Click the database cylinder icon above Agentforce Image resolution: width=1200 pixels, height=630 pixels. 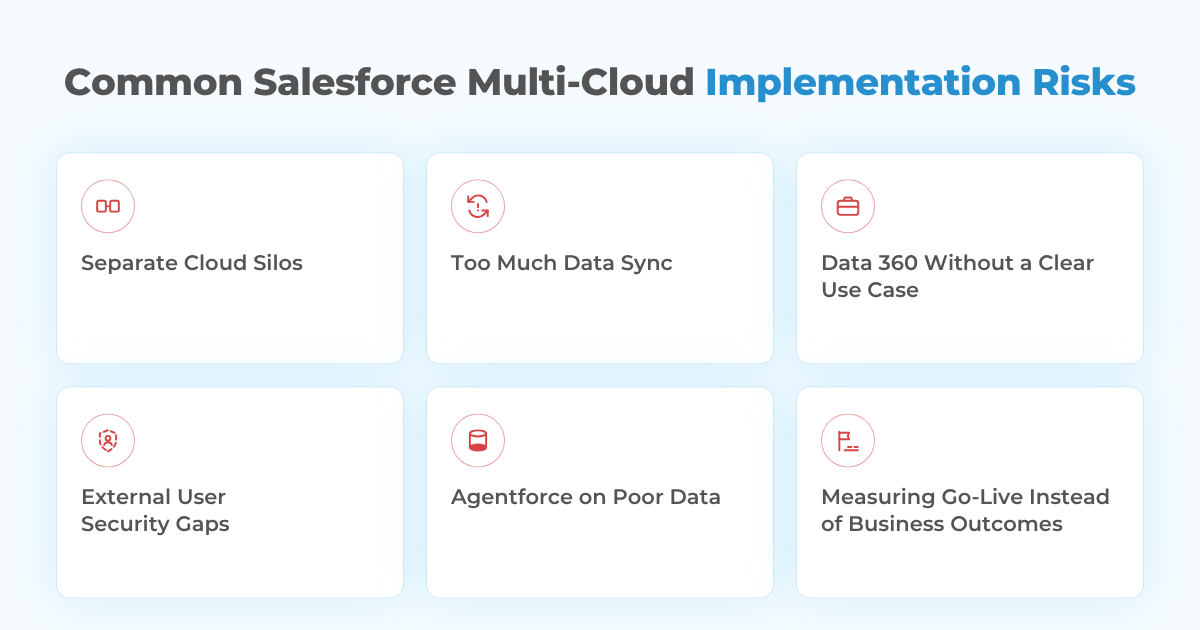(x=478, y=440)
